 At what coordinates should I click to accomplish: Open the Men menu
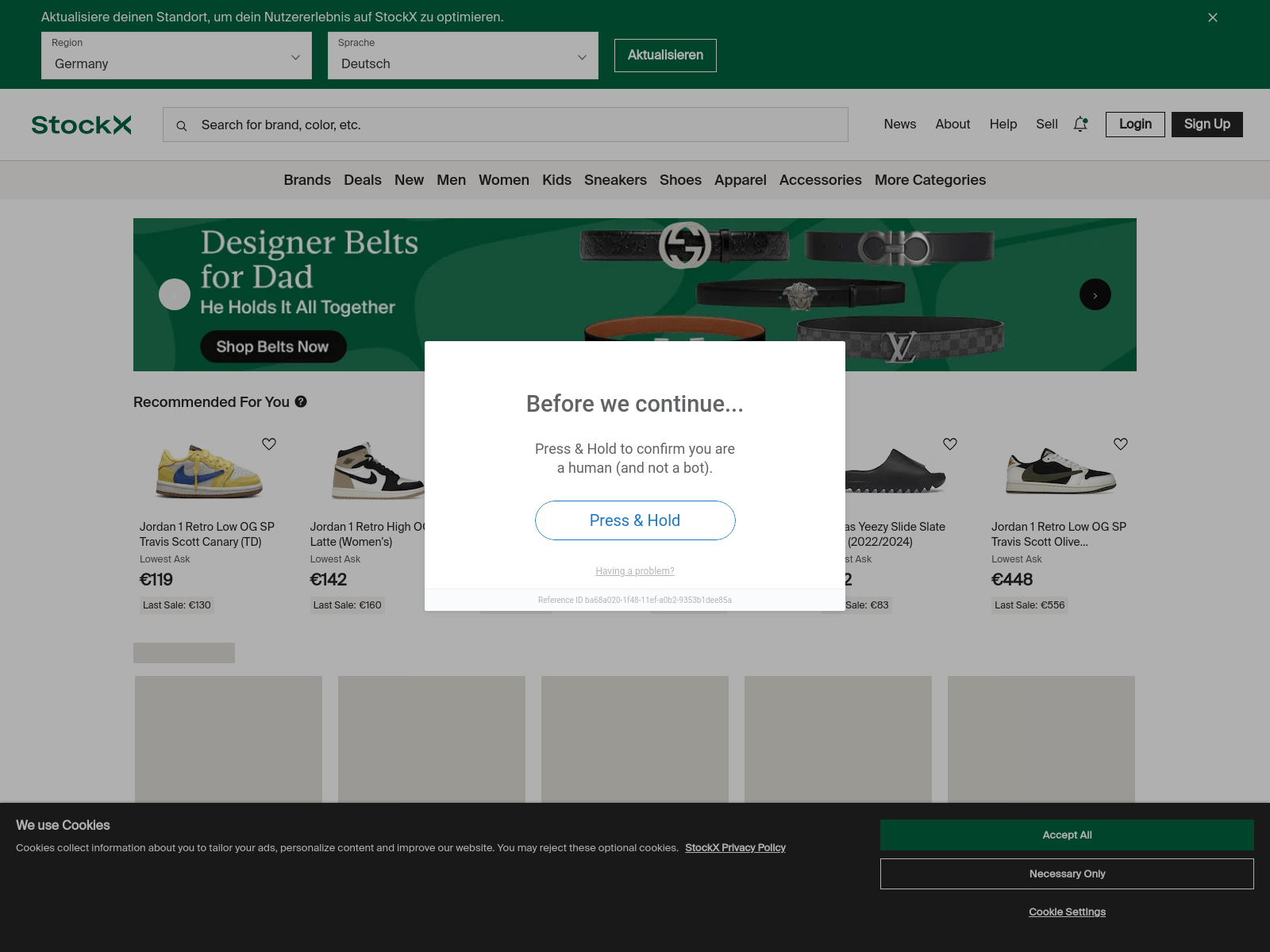pos(451,180)
